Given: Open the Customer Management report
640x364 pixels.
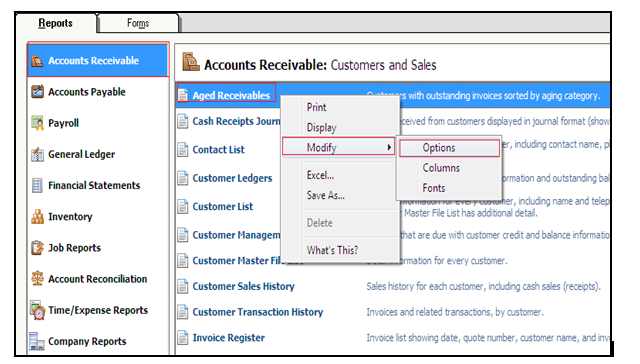Looking at the screenshot, I should pos(236,235).
